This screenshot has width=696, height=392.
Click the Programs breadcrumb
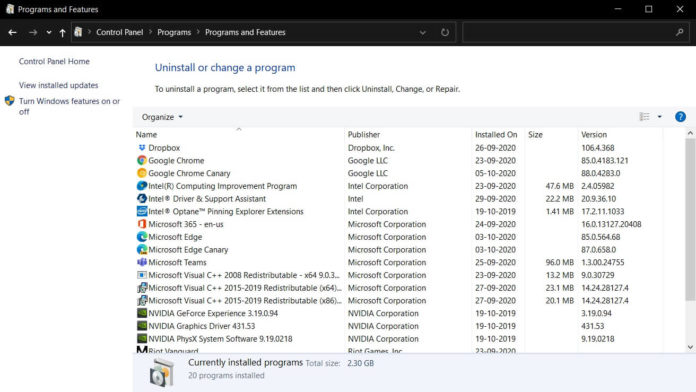174,32
